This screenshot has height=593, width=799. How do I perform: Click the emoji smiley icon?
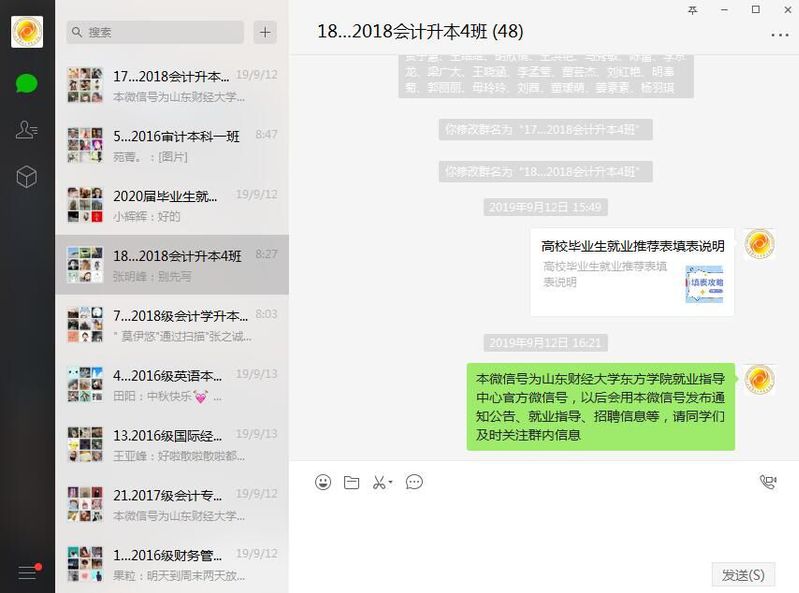click(323, 482)
